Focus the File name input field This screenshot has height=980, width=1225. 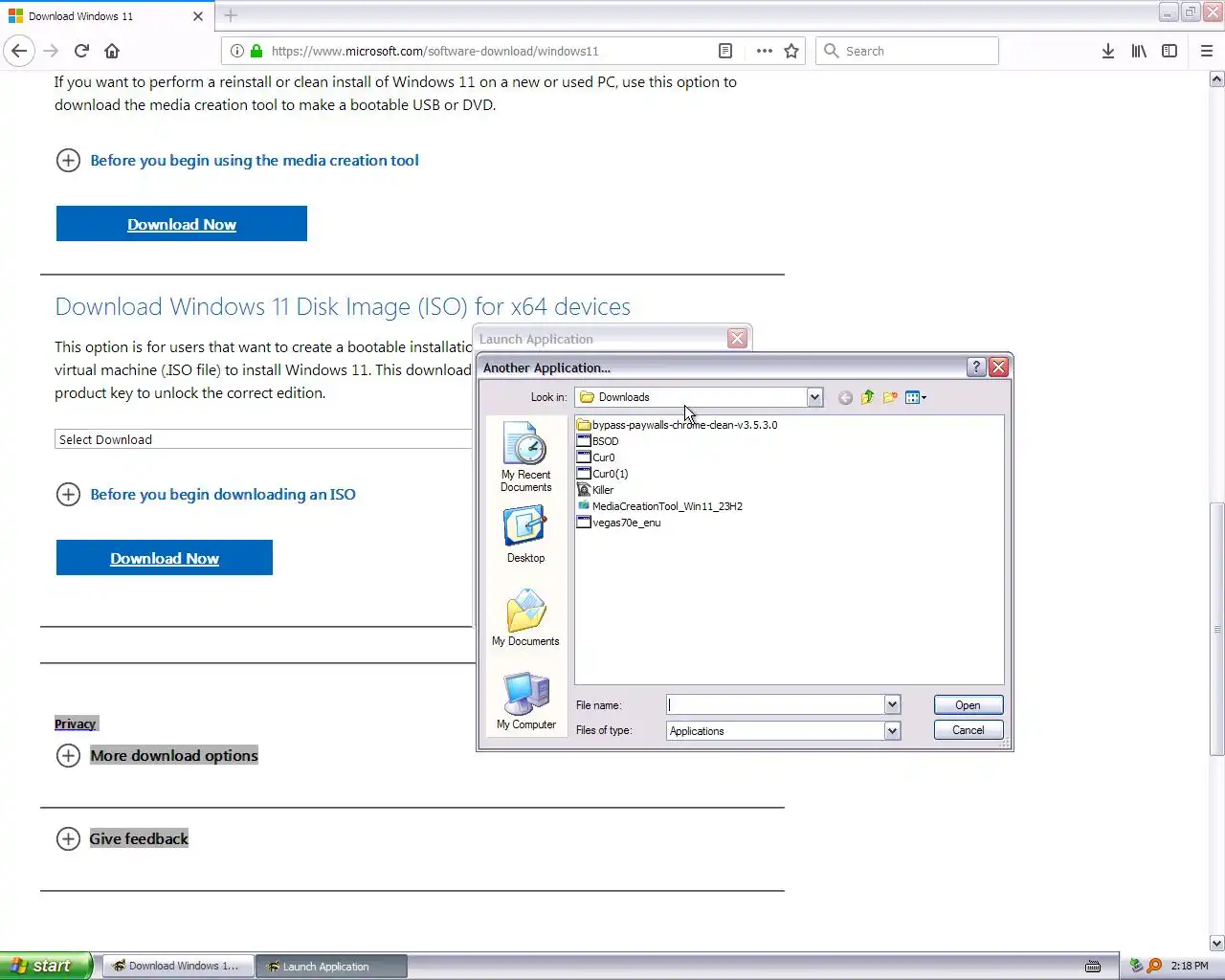click(775, 704)
